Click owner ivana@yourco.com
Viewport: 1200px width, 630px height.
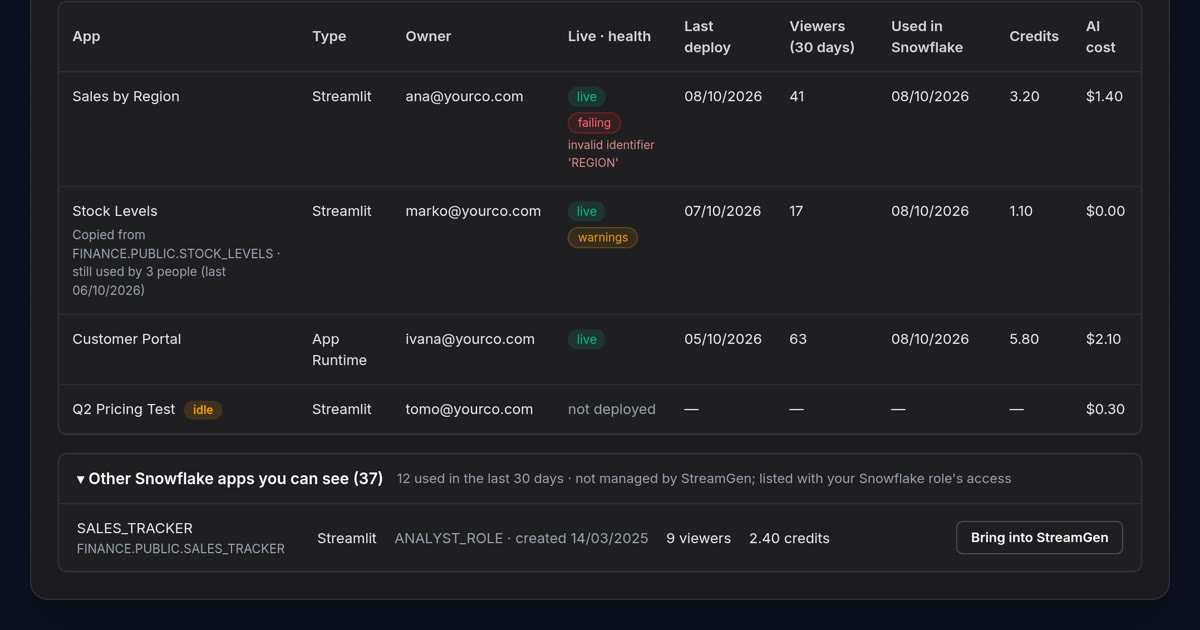[470, 340]
